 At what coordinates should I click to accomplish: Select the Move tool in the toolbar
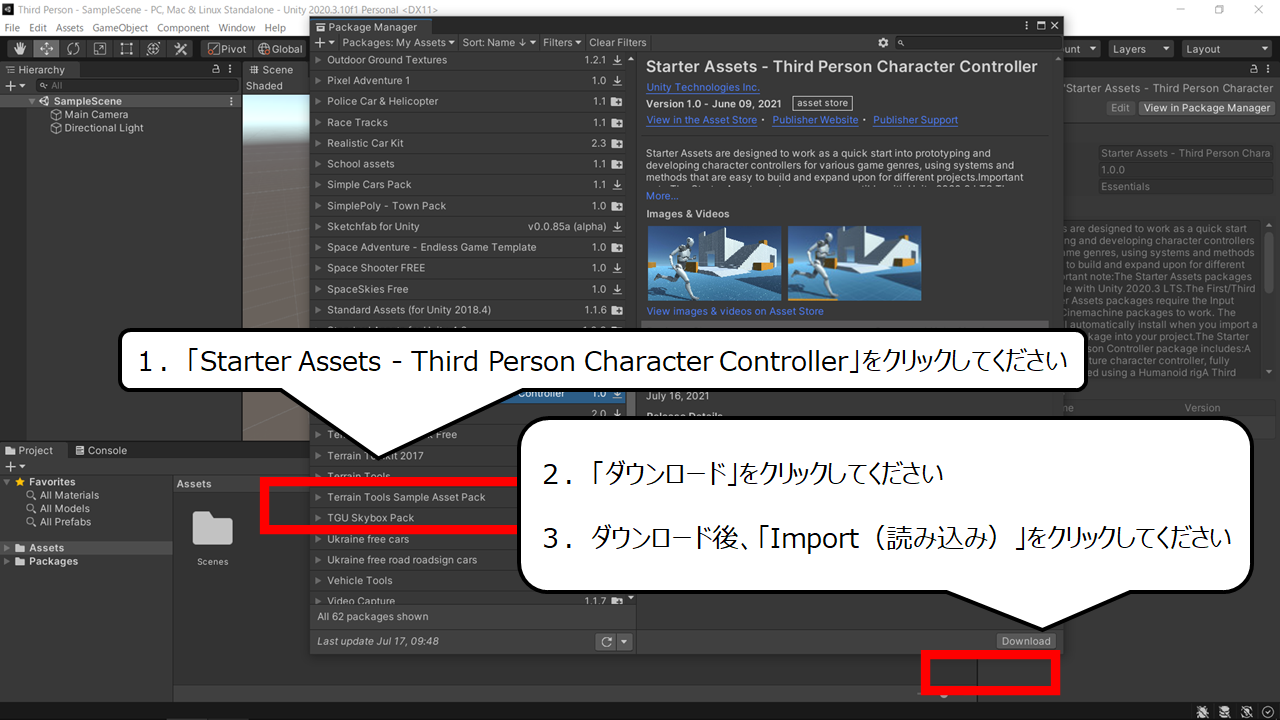46,49
